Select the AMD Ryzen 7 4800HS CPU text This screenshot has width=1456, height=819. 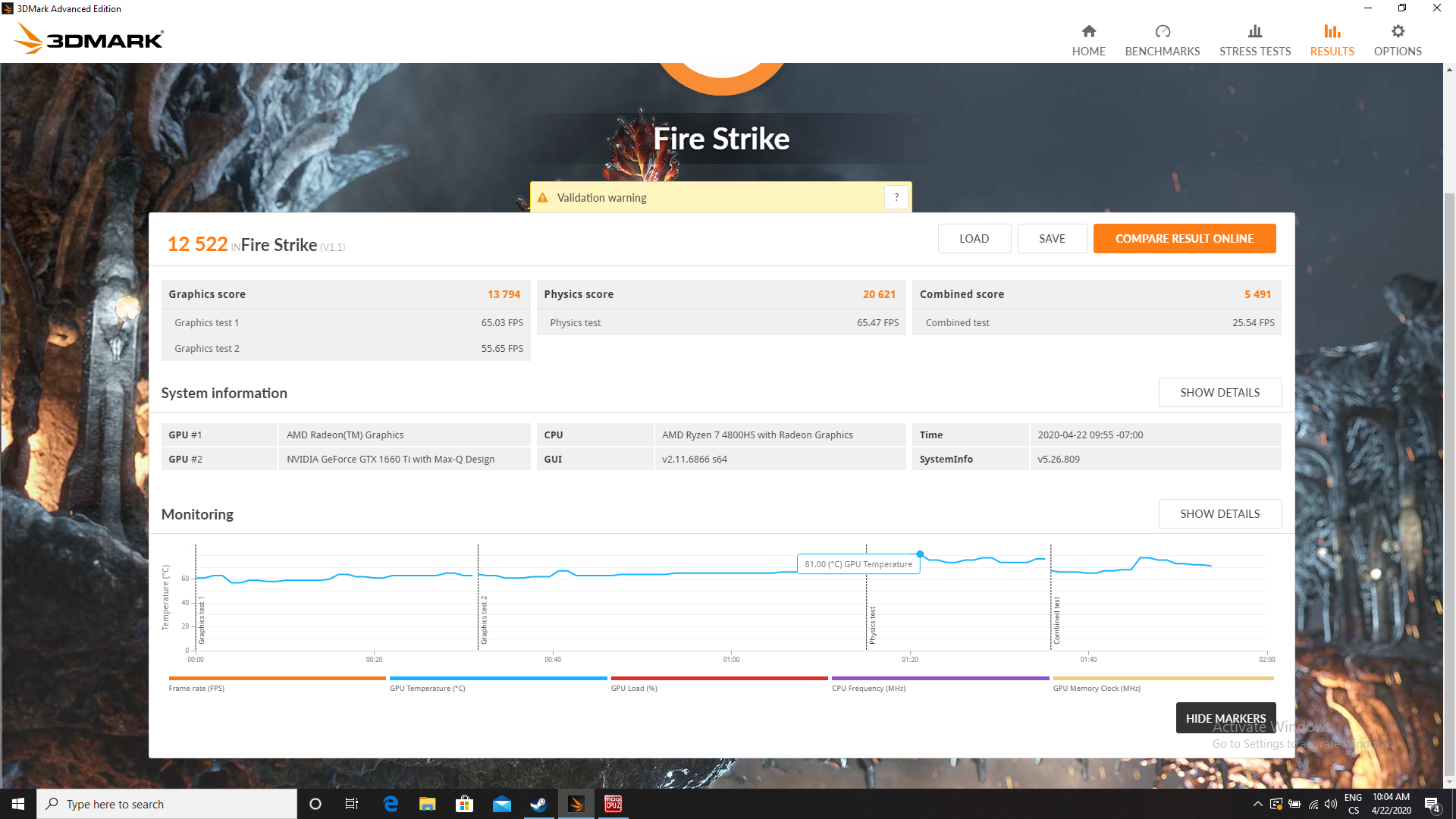tap(757, 435)
